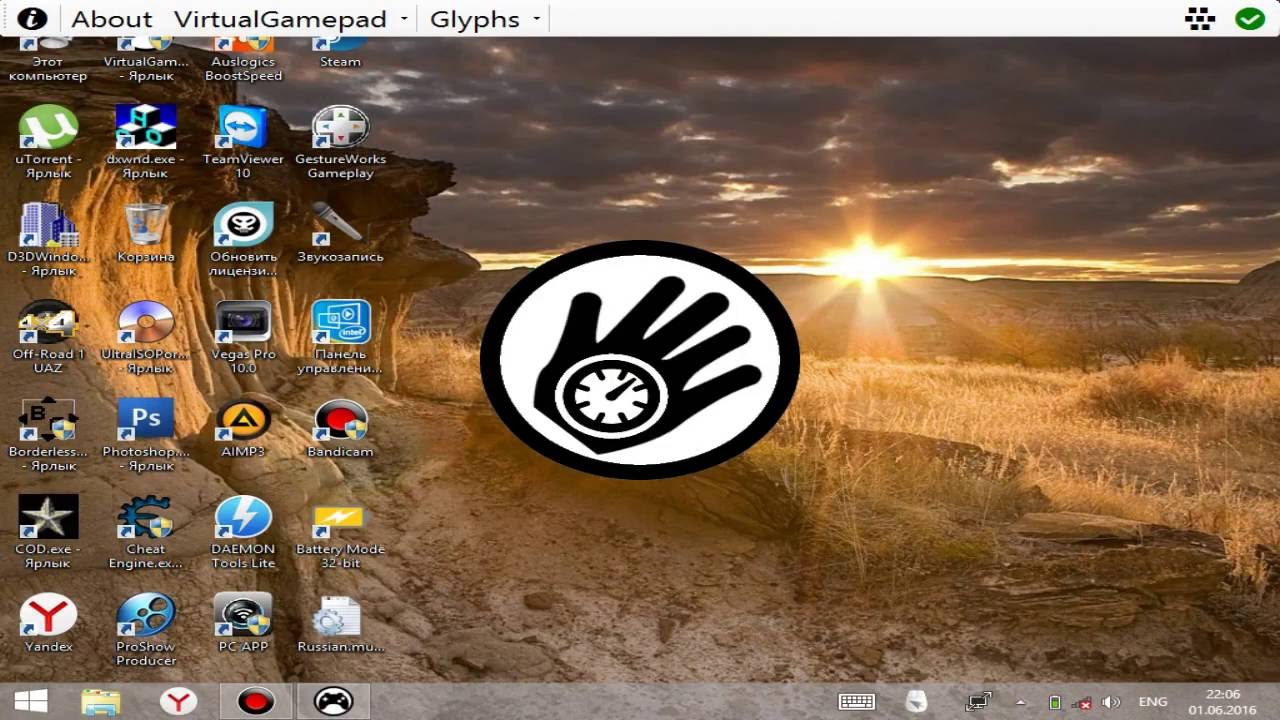Viewport: 1280px width, 720px height.
Task: Expand the VirtualGamepad dropdown arrow
Action: 404,19
